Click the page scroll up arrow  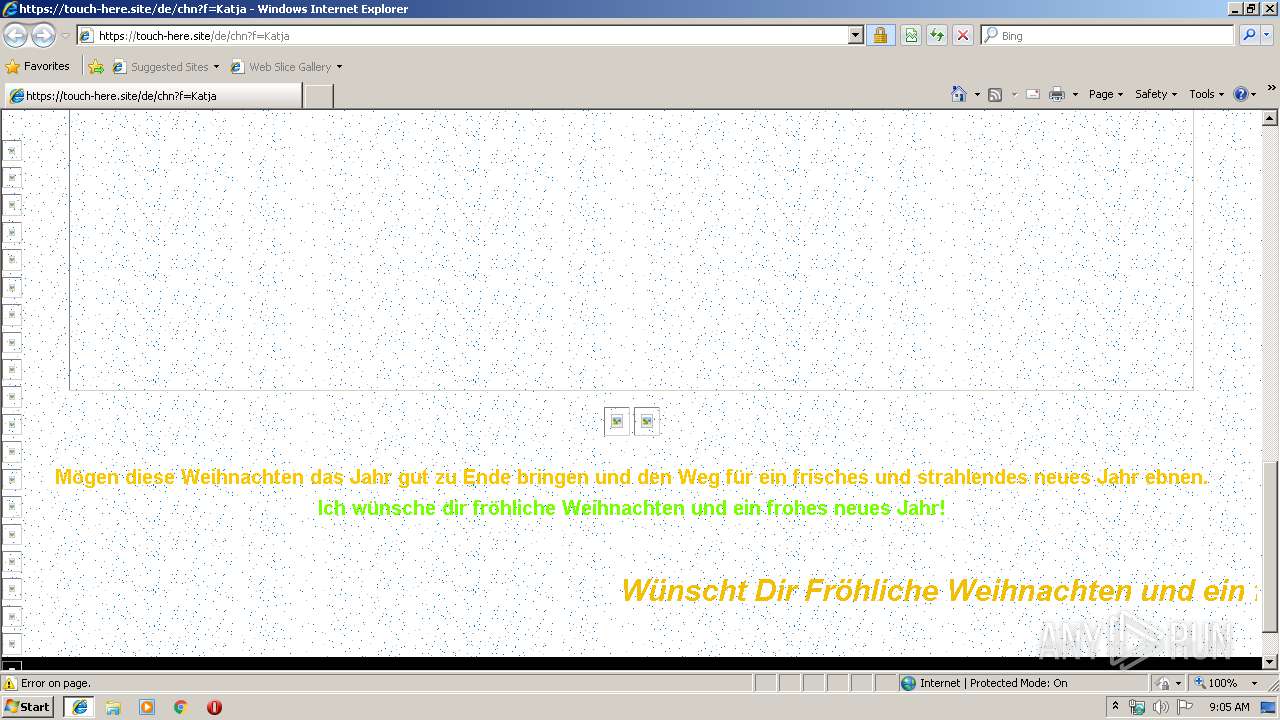[x=1270, y=119]
